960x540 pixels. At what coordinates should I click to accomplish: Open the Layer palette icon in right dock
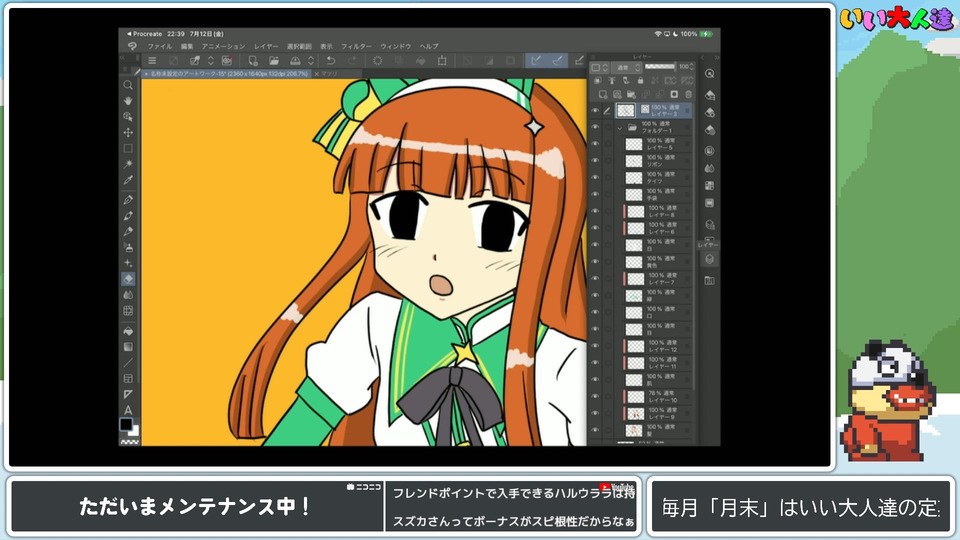pos(710,259)
